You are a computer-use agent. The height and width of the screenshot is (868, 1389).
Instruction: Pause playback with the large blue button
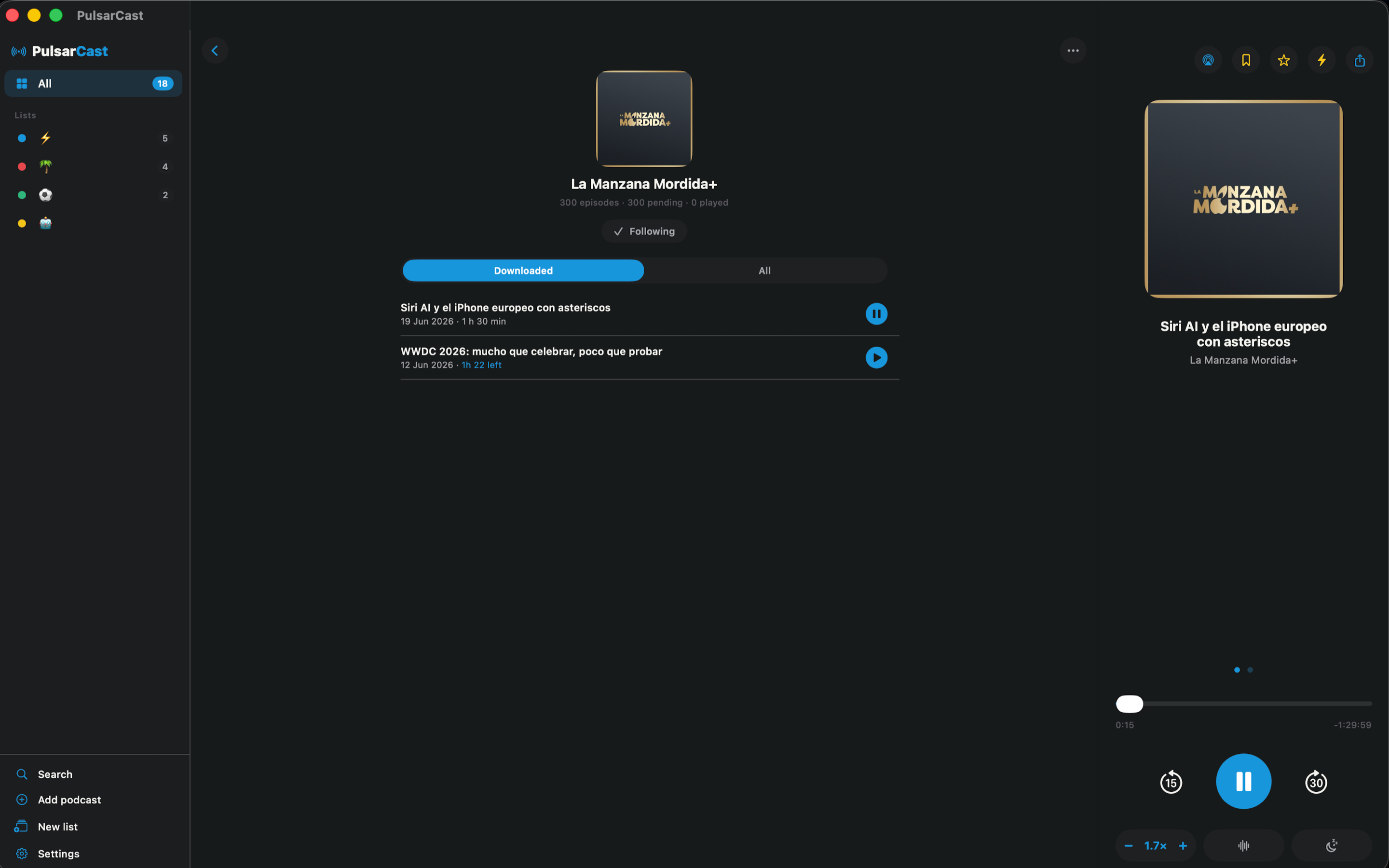click(x=1244, y=781)
